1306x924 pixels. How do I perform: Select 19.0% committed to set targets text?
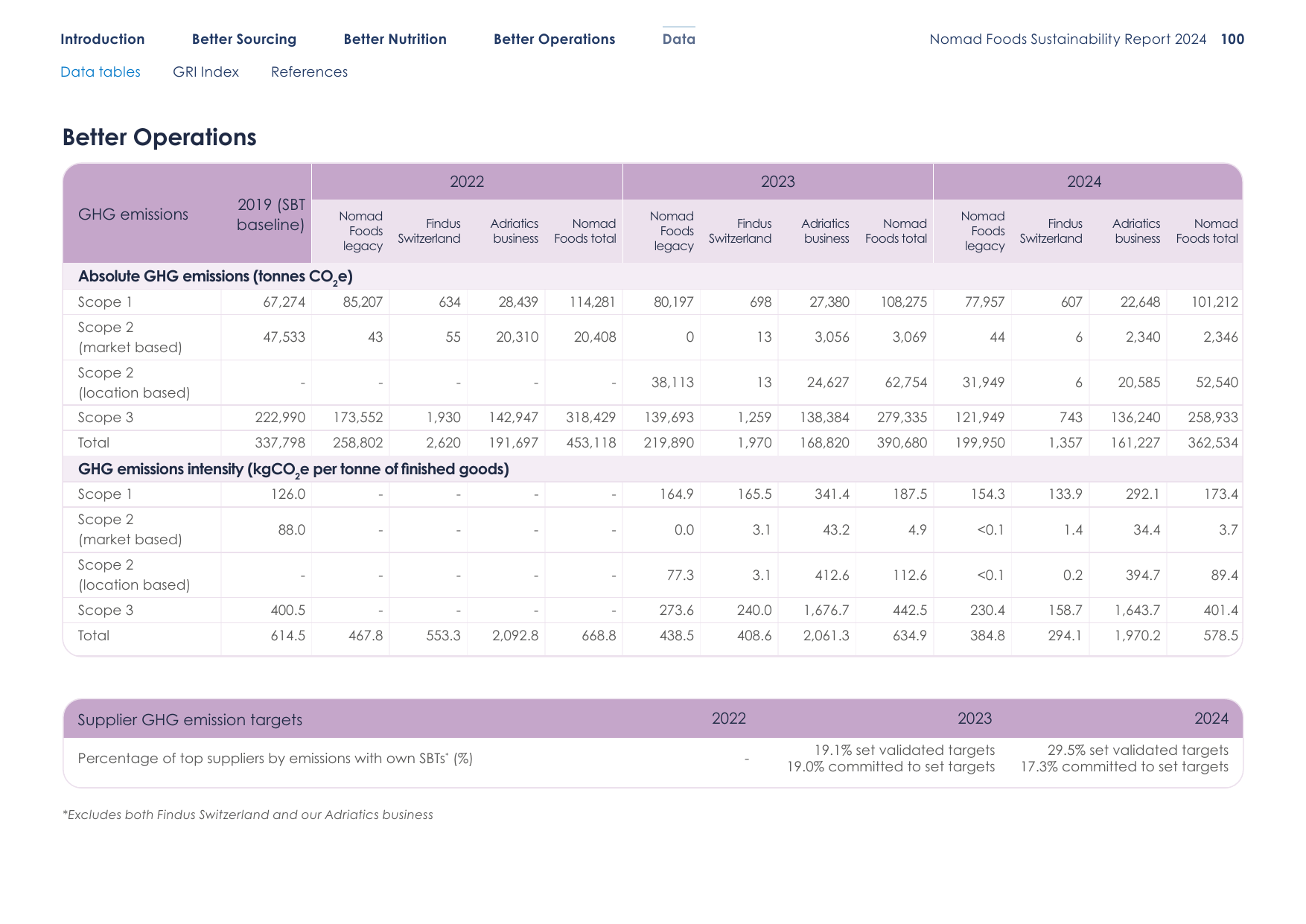(891, 767)
